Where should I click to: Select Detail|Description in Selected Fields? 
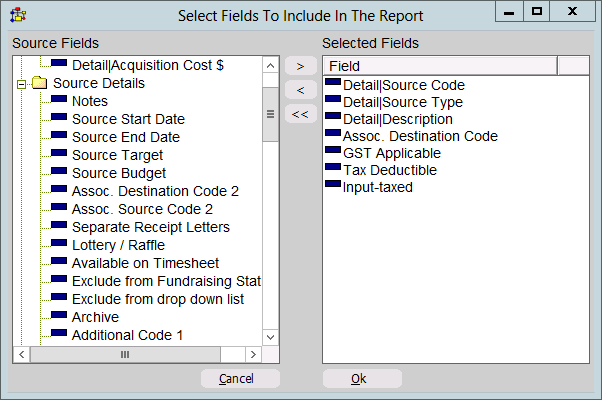(398, 119)
